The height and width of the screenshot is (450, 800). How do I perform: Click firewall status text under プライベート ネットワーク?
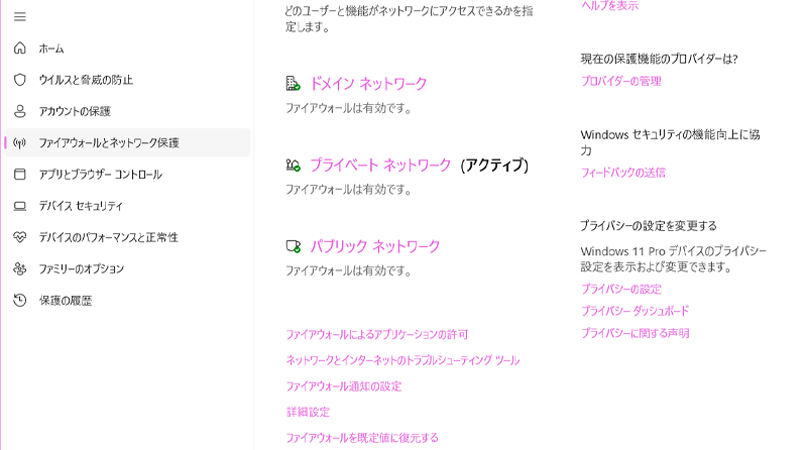coord(348,189)
